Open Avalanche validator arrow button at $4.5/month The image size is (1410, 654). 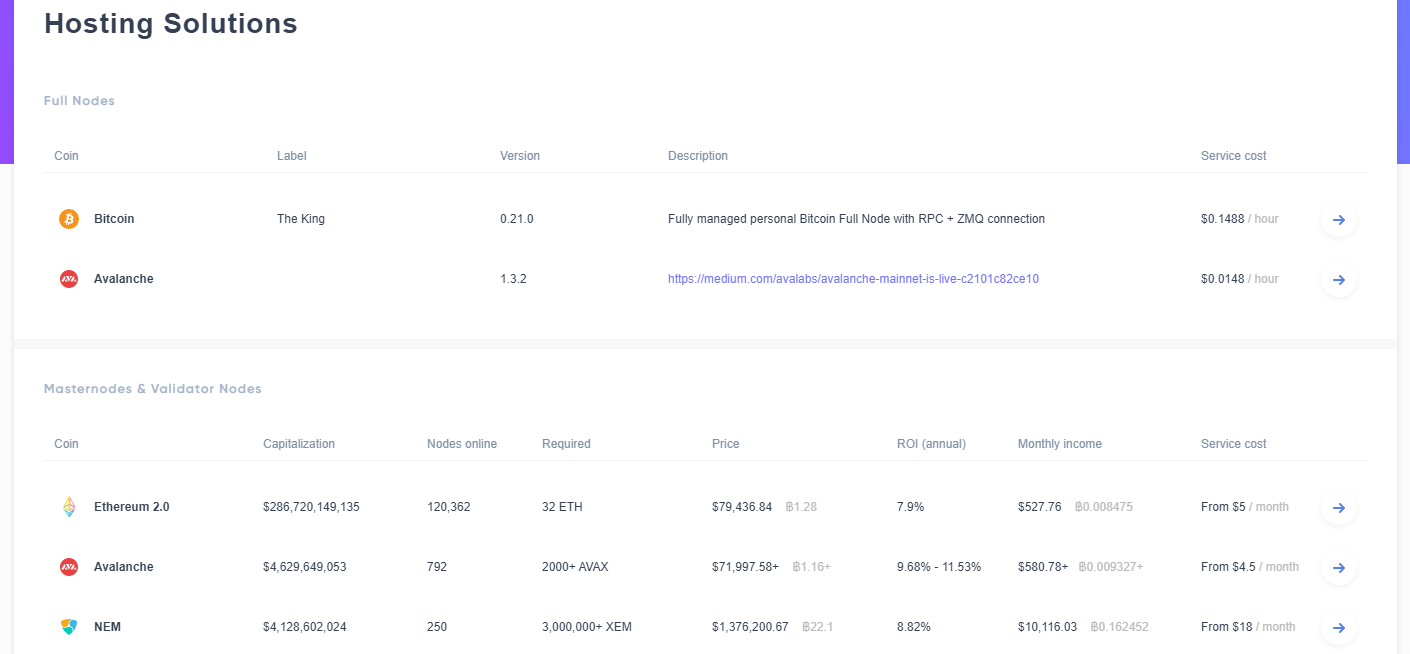click(x=1339, y=567)
